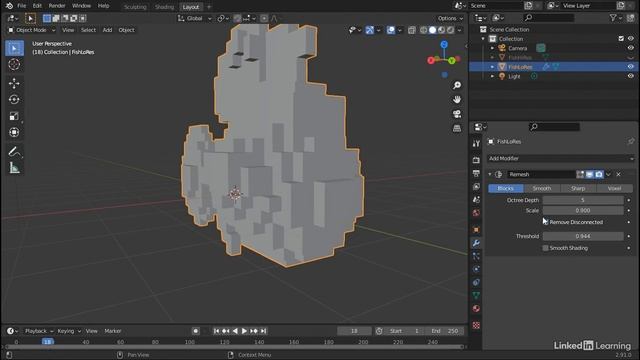
Task: Click the zoom view magnifier icon
Action: point(457,85)
